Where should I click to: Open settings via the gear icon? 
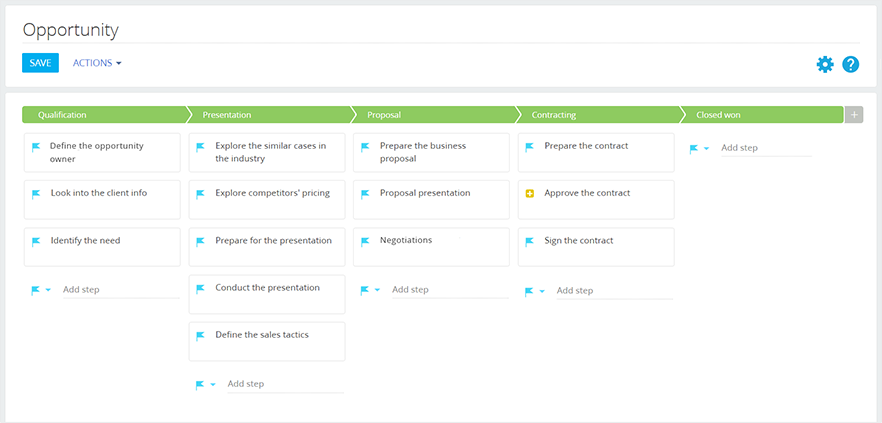(825, 65)
